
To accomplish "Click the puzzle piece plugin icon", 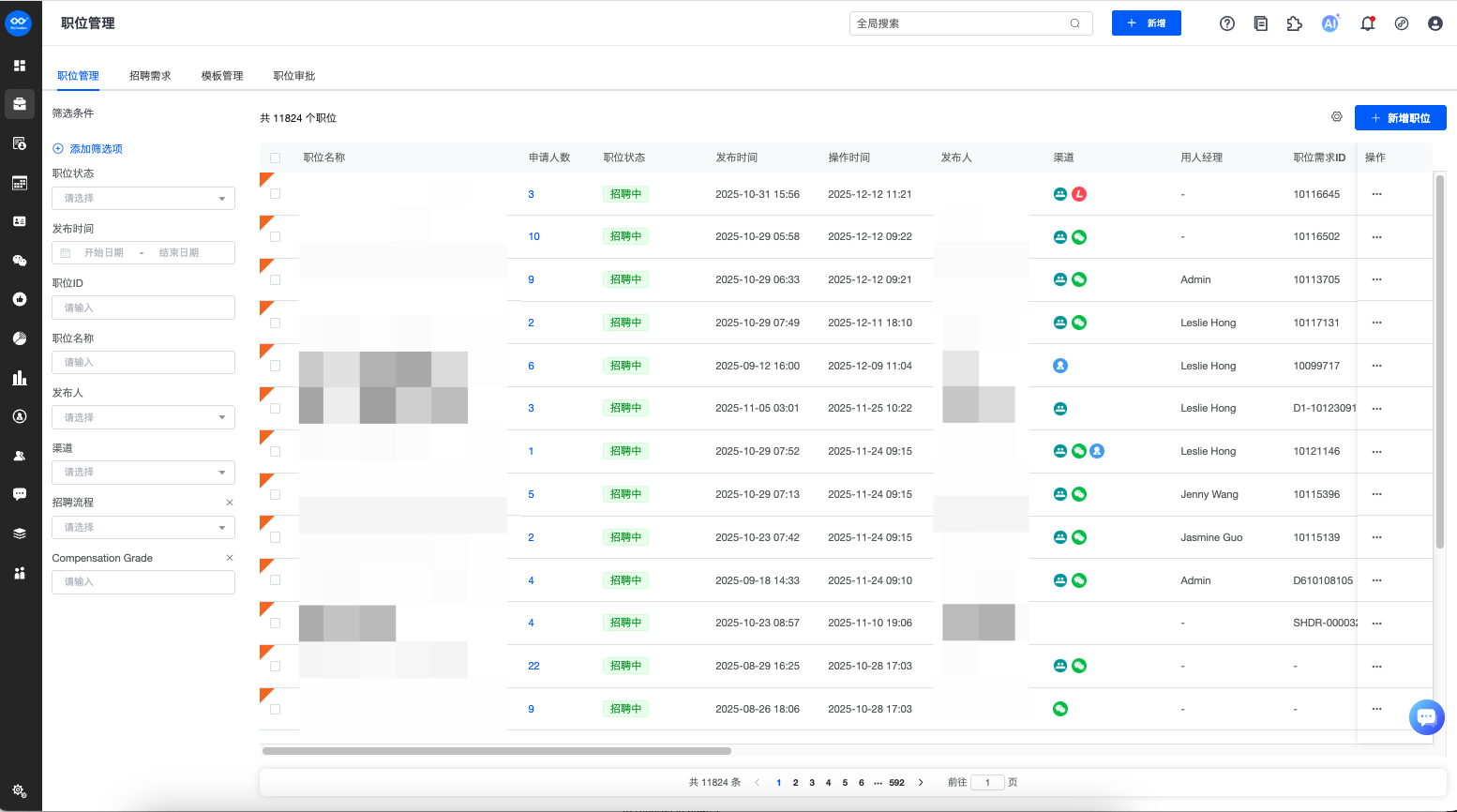I will point(1295,23).
